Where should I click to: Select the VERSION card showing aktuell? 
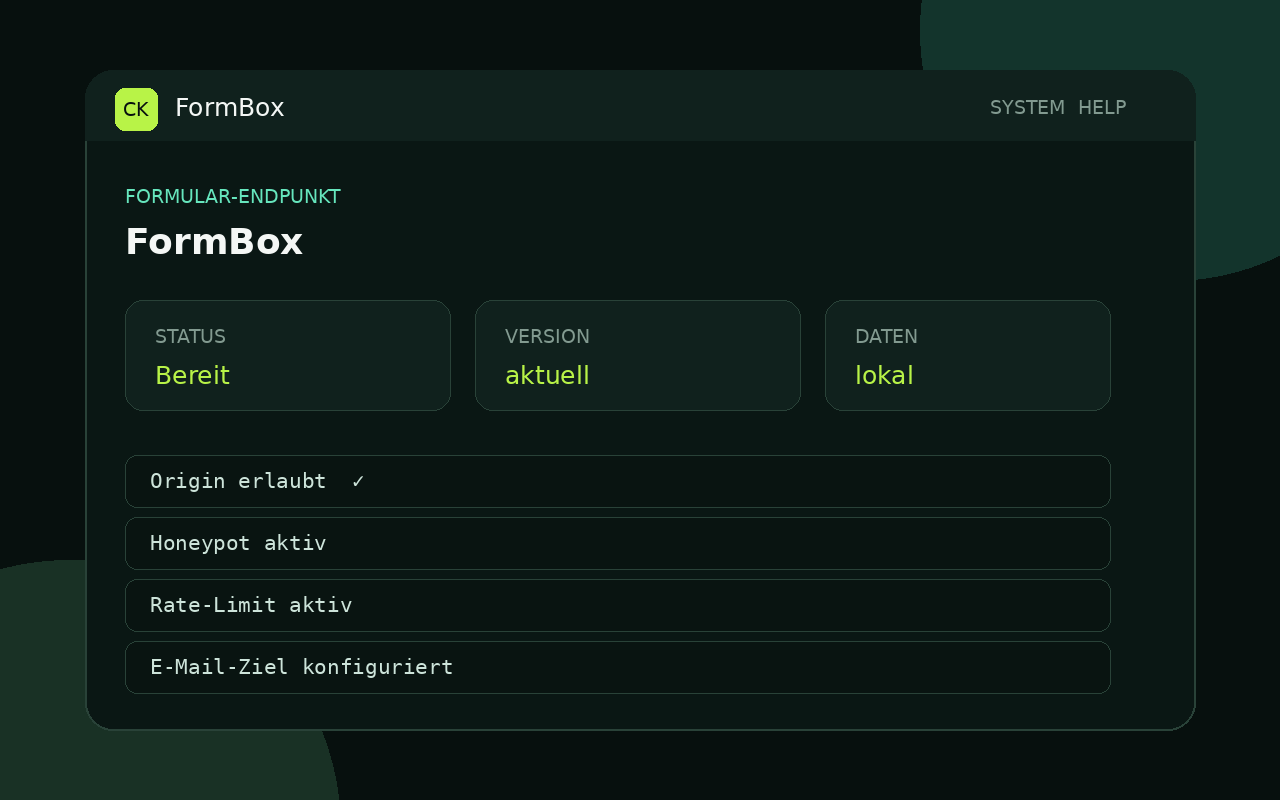tap(638, 355)
